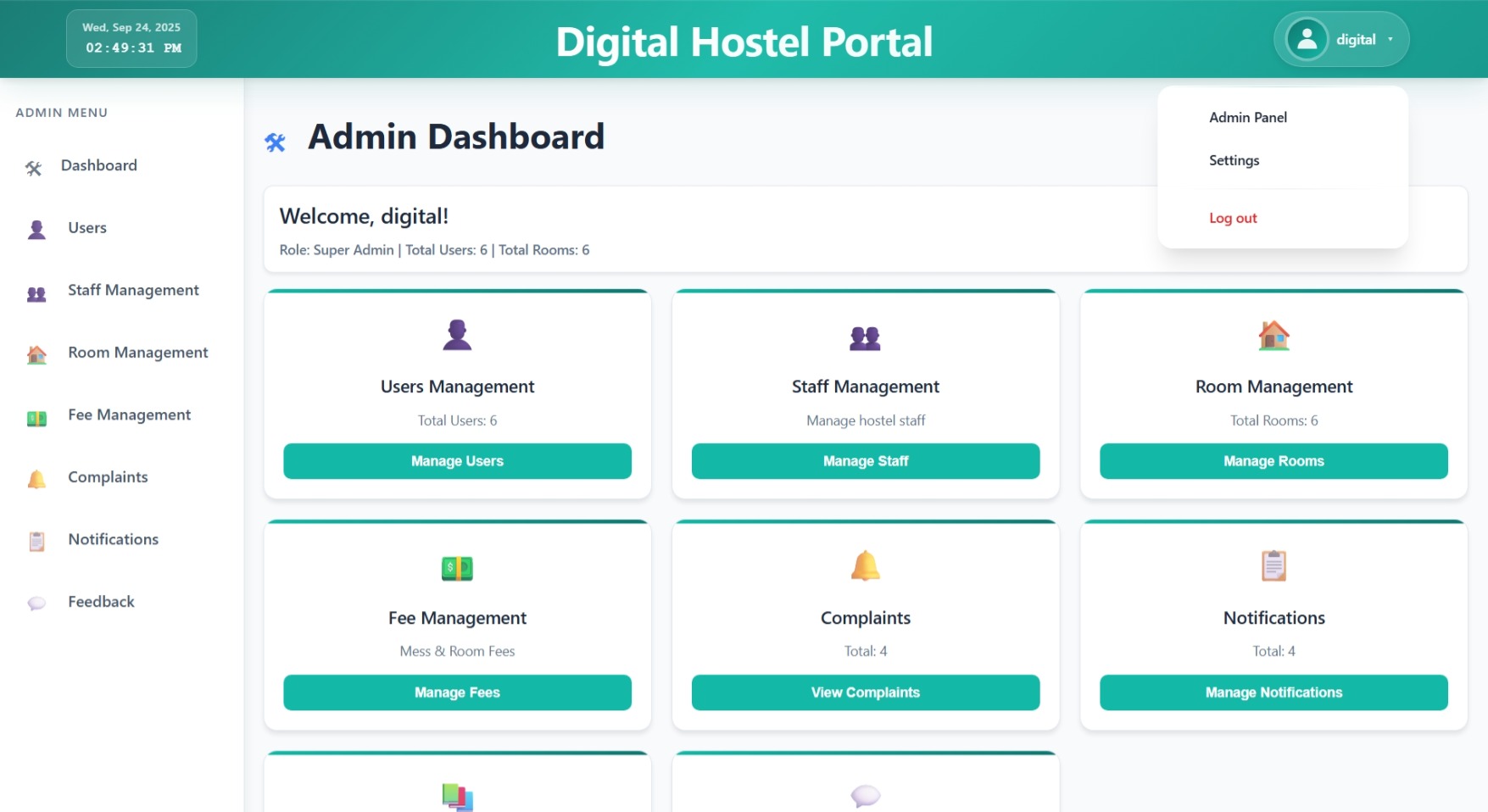
Task: Click Log out in the account menu
Action: coord(1233,218)
